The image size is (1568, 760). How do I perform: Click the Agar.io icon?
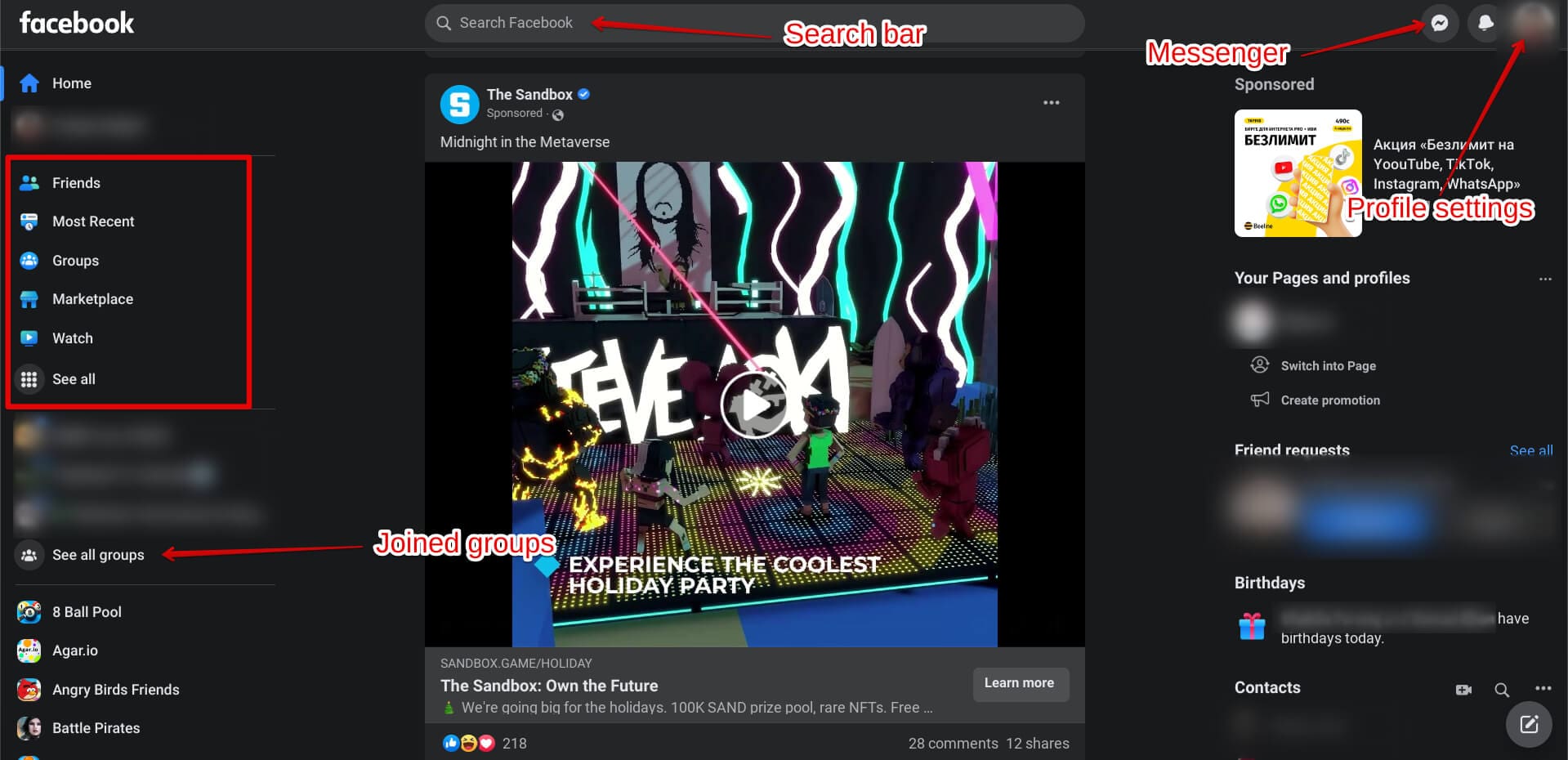(x=29, y=650)
